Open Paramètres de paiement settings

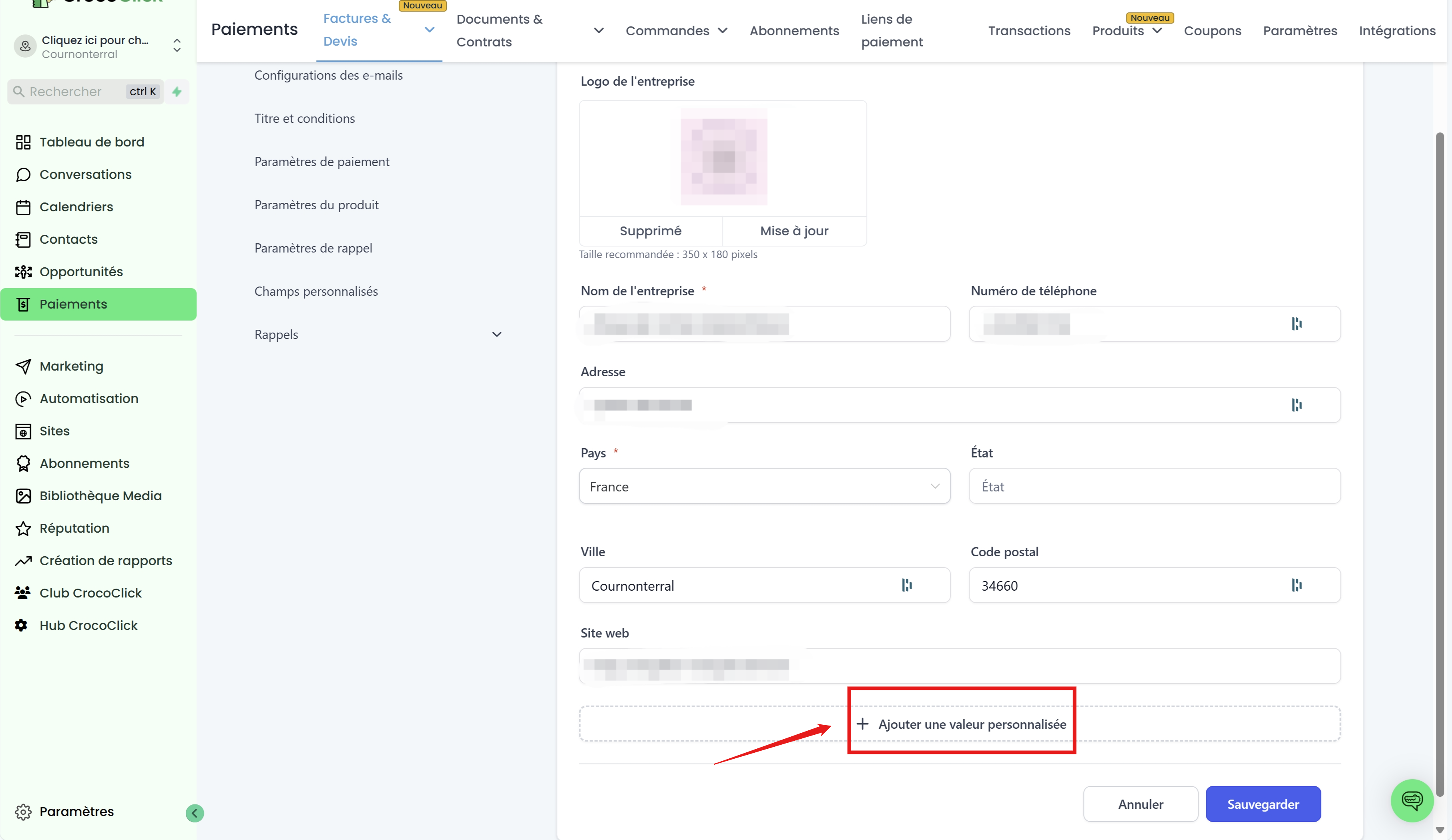(321, 162)
